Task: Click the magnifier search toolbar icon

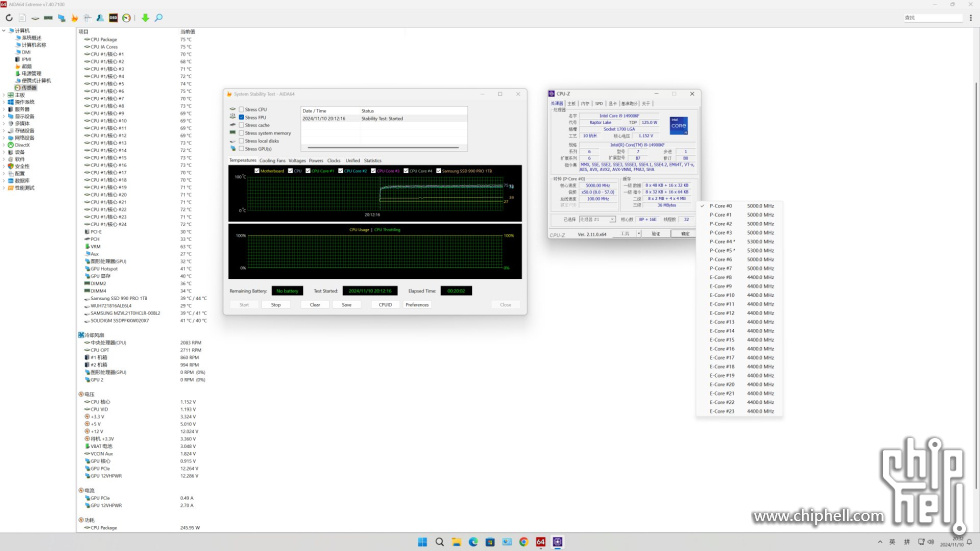Action: click(x=159, y=18)
